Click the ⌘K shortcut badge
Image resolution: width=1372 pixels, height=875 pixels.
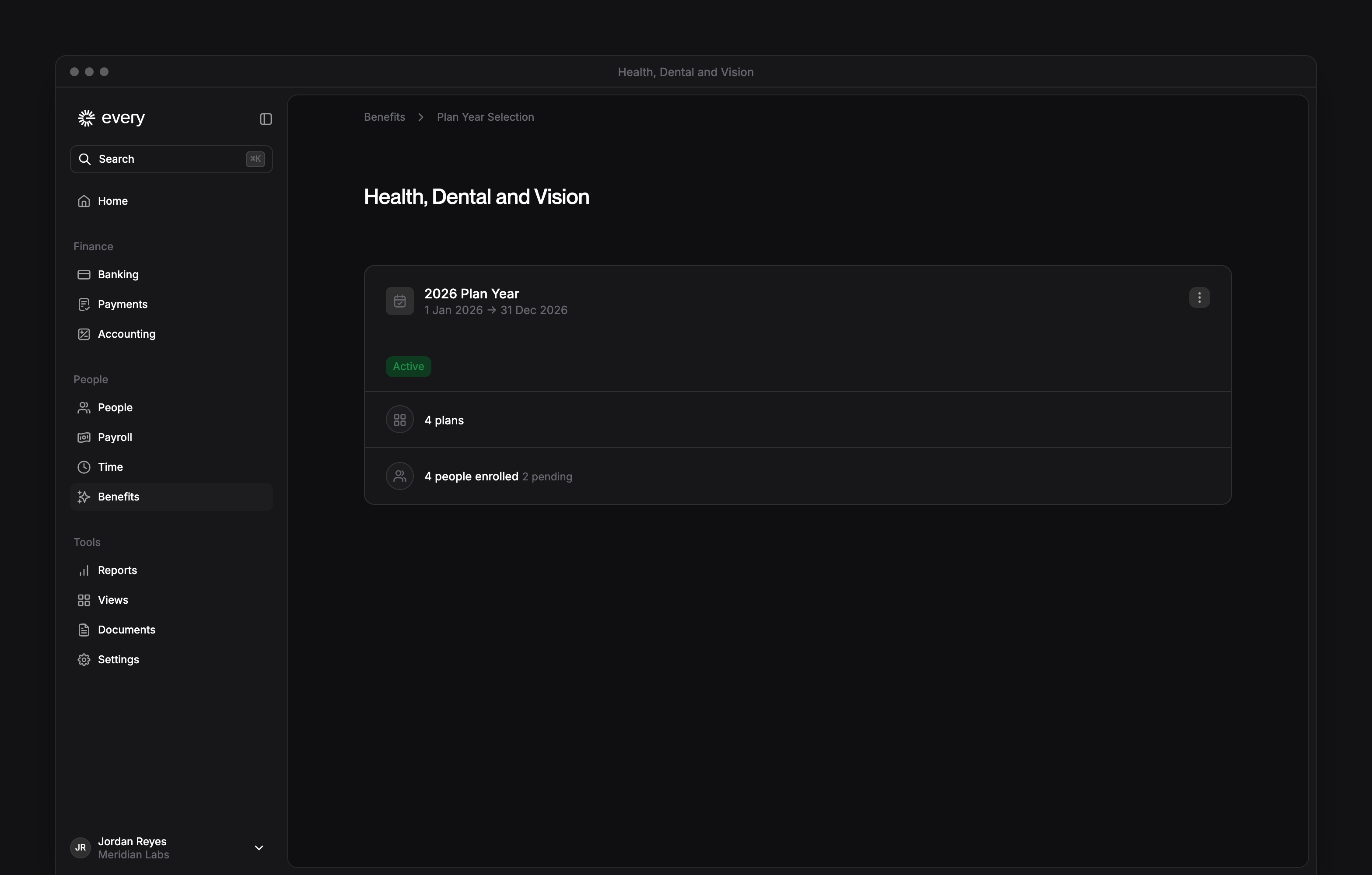pyautogui.click(x=255, y=159)
